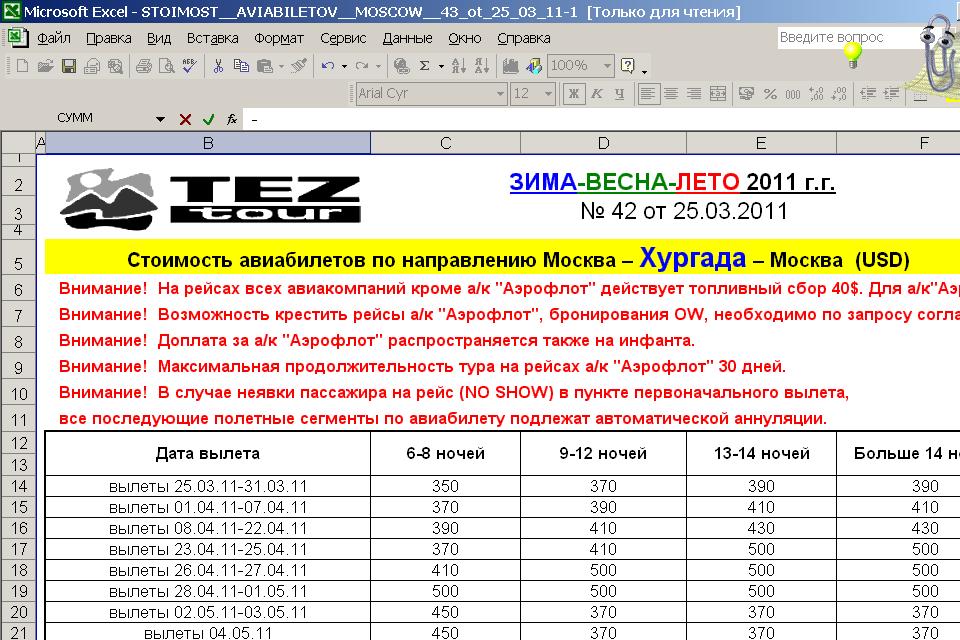Toggle bold formatting (Ж)
The width and height of the screenshot is (960, 640).
(x=574, y=94)
